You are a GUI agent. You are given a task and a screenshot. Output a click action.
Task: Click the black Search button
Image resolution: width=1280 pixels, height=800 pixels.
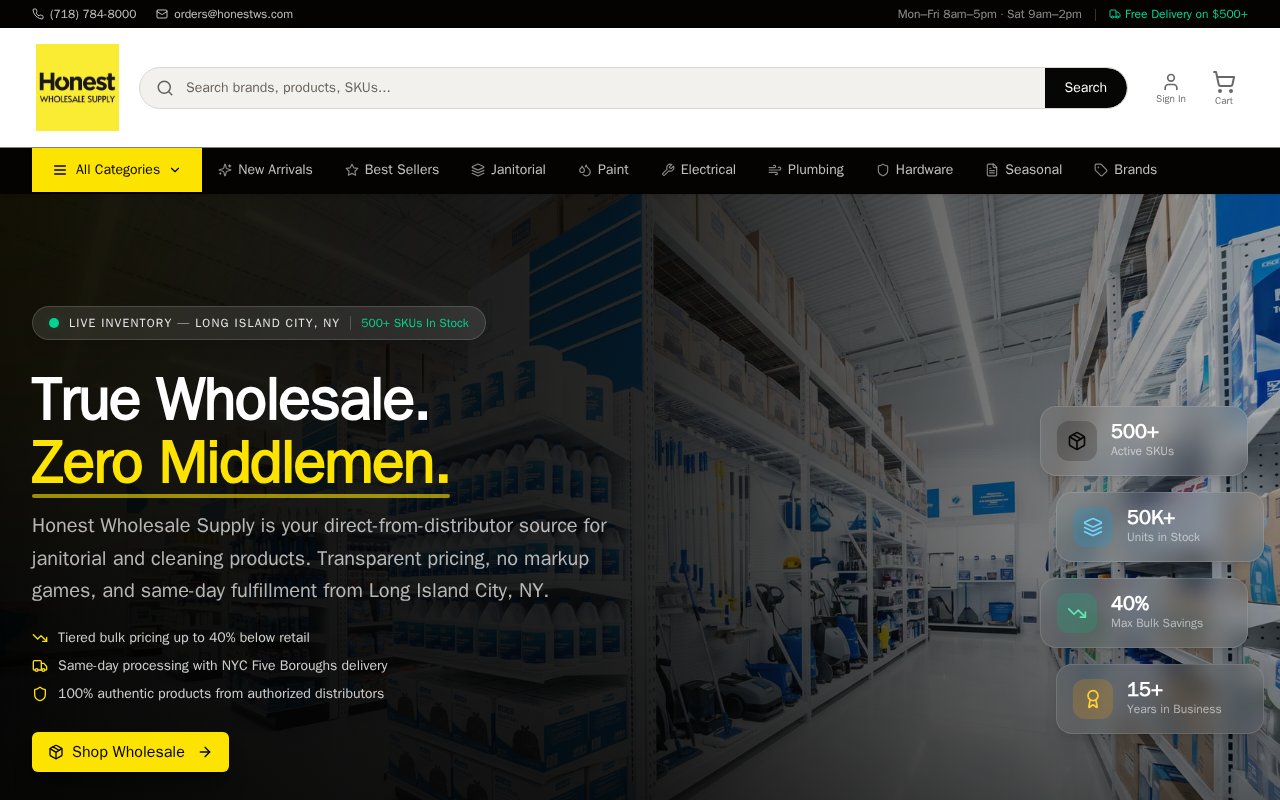pos(1085,88)
